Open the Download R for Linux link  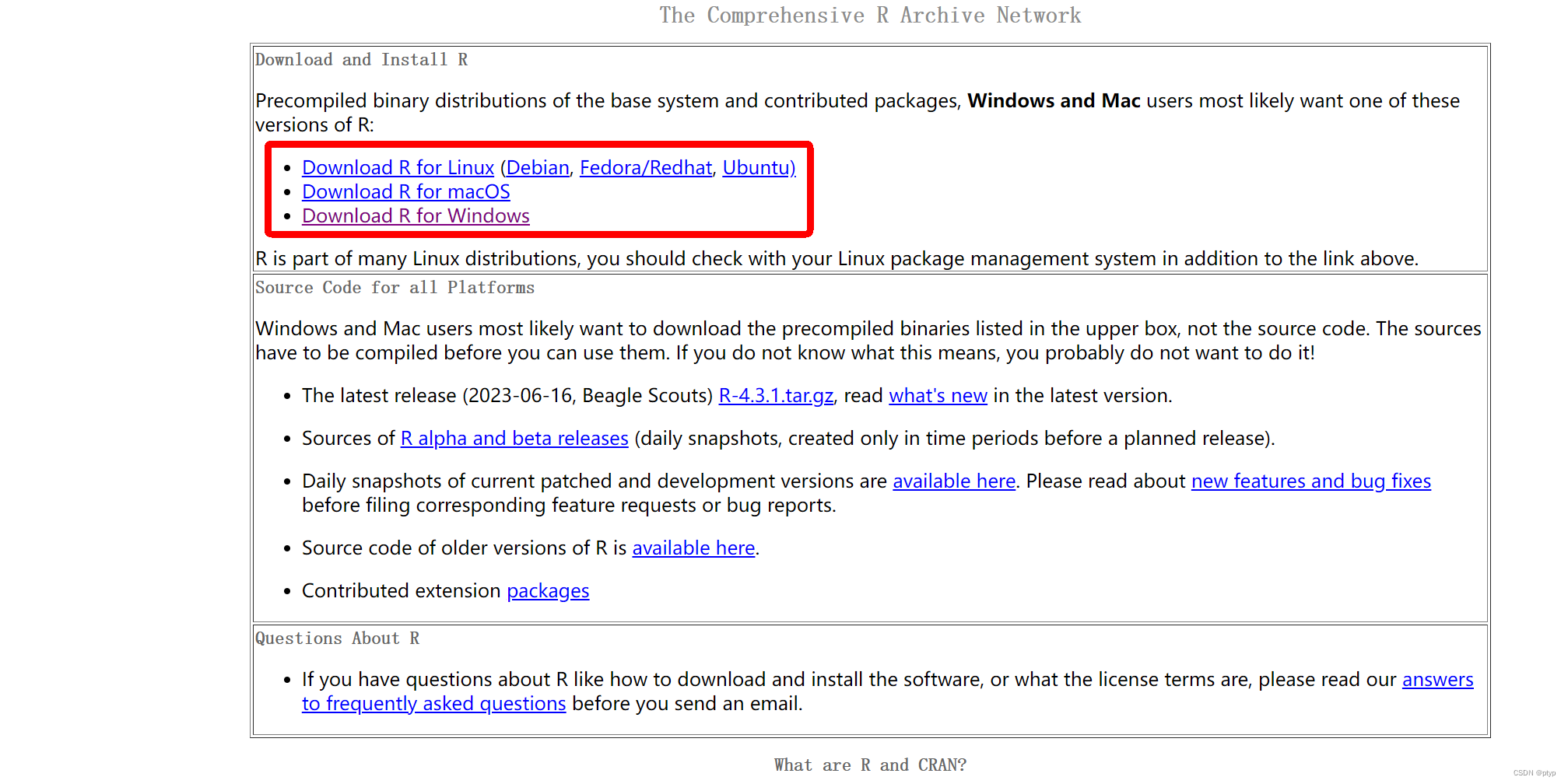398,167
